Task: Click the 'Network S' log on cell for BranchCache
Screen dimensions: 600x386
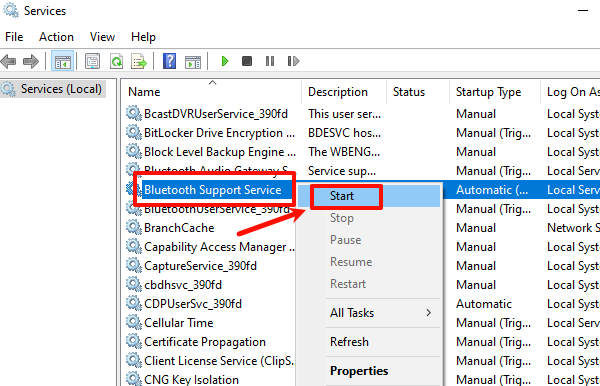Action: (573, 228)
